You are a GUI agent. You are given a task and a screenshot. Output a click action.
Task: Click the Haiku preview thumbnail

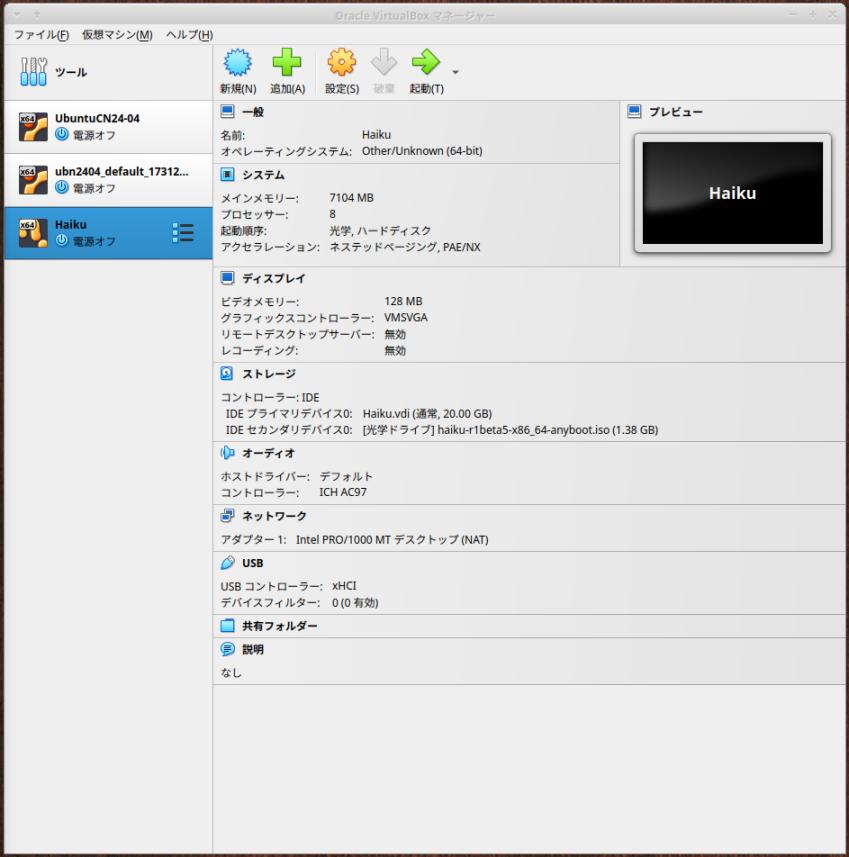[x=733, y=193]
